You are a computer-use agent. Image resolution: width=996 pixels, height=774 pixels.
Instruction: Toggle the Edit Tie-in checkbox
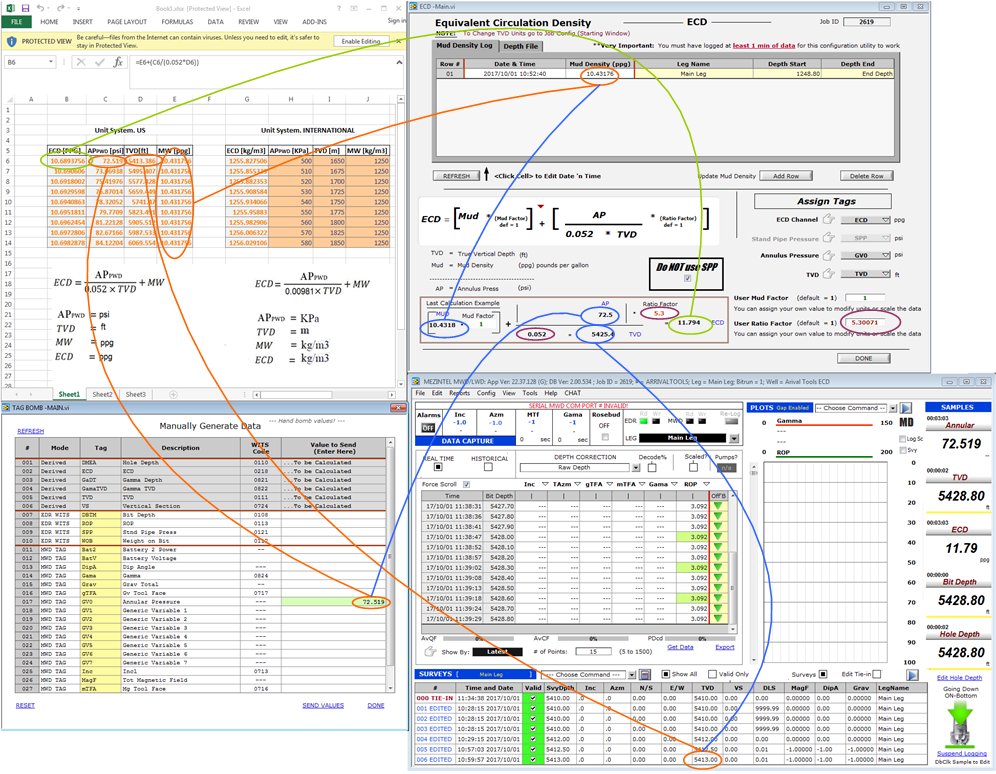pyautogui.click(x=877, y=674)
